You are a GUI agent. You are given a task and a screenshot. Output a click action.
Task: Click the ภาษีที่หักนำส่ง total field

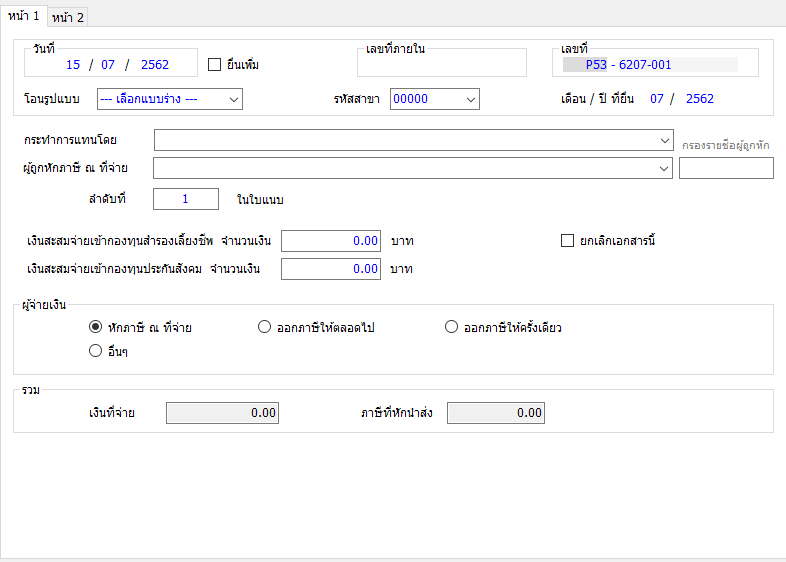click(x=496, y=413)
